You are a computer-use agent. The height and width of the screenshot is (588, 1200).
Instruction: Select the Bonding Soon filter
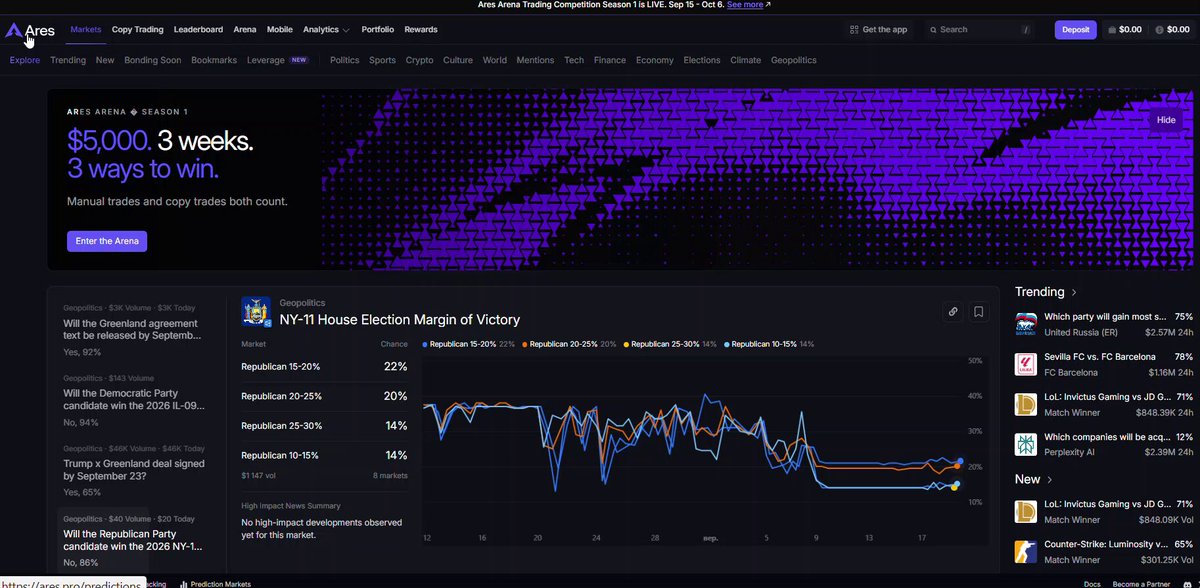pos(152,60)
